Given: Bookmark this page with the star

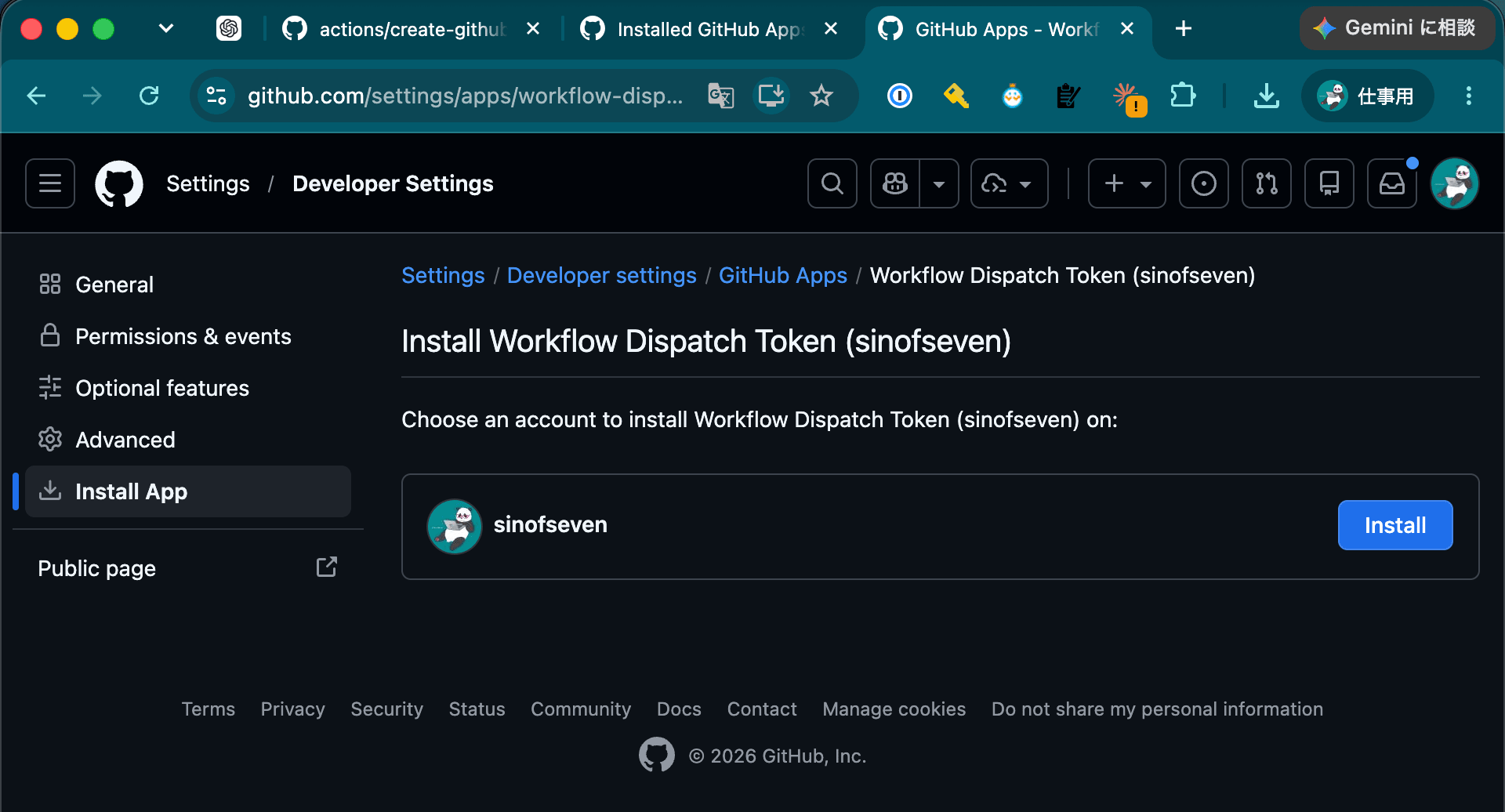Looking at the screenshot, I should click(821, 96).
